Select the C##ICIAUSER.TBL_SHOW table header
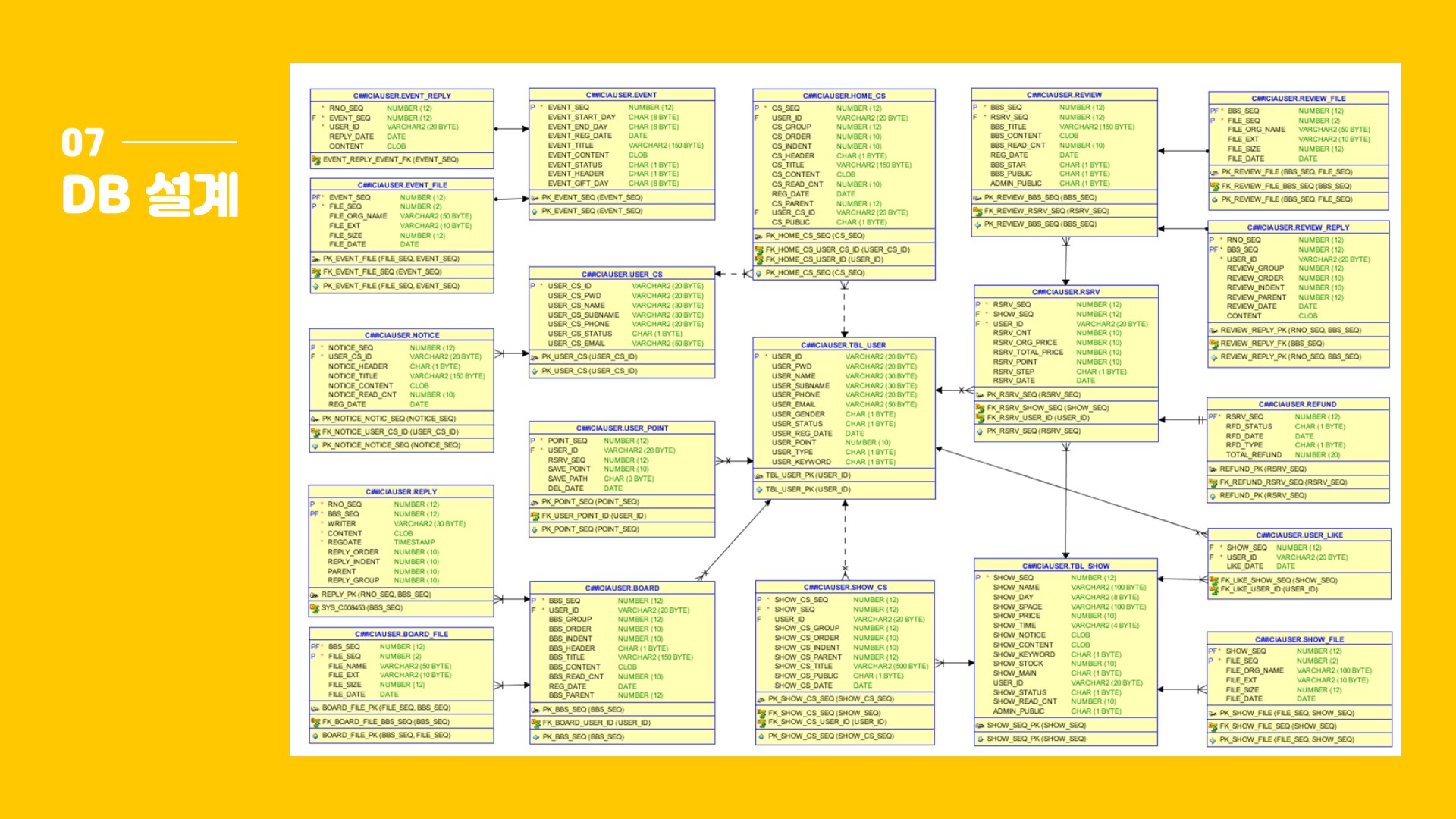The image size is (1456, 819). [x=1065, y=566]
